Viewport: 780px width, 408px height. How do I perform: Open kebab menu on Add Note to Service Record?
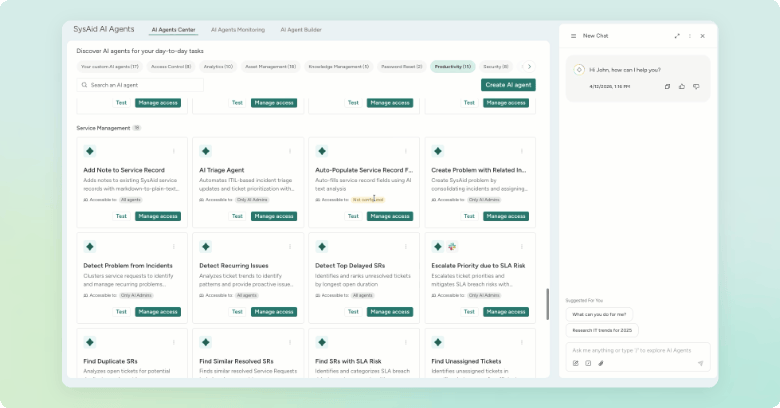click(x=174, y=151)
